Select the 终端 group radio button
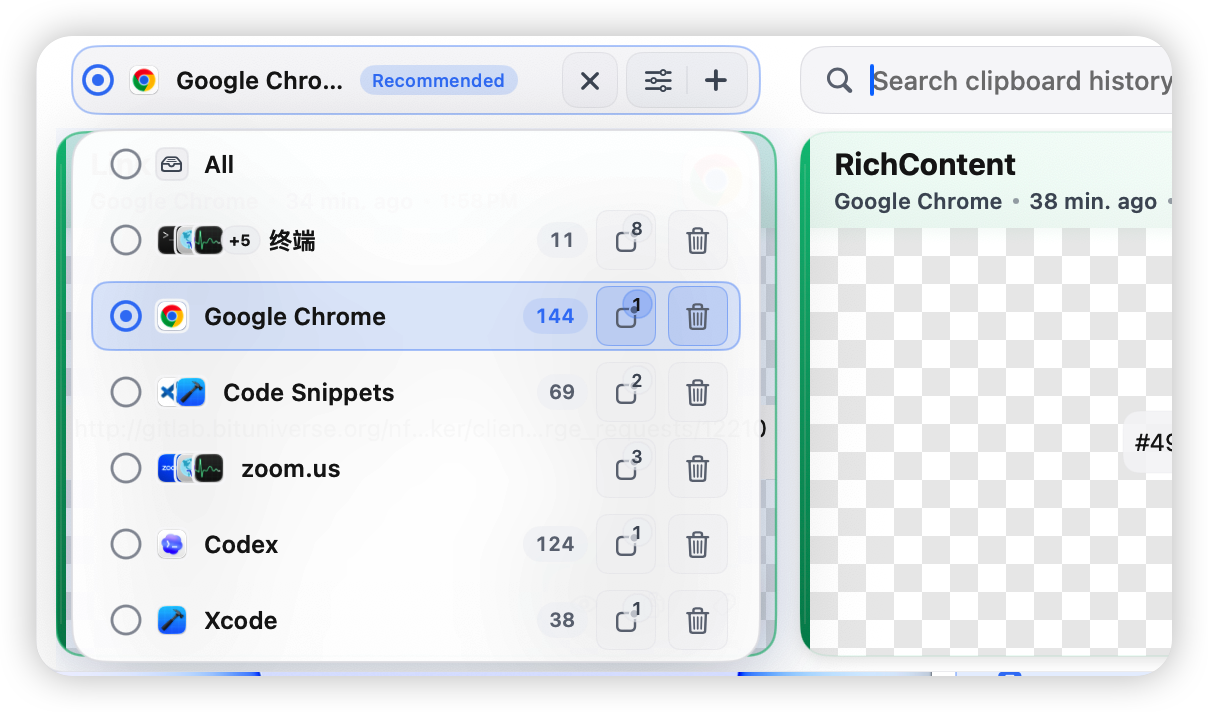Image resolution: width=1208 pixels, height=712 pixels. (x=125, y=240)
